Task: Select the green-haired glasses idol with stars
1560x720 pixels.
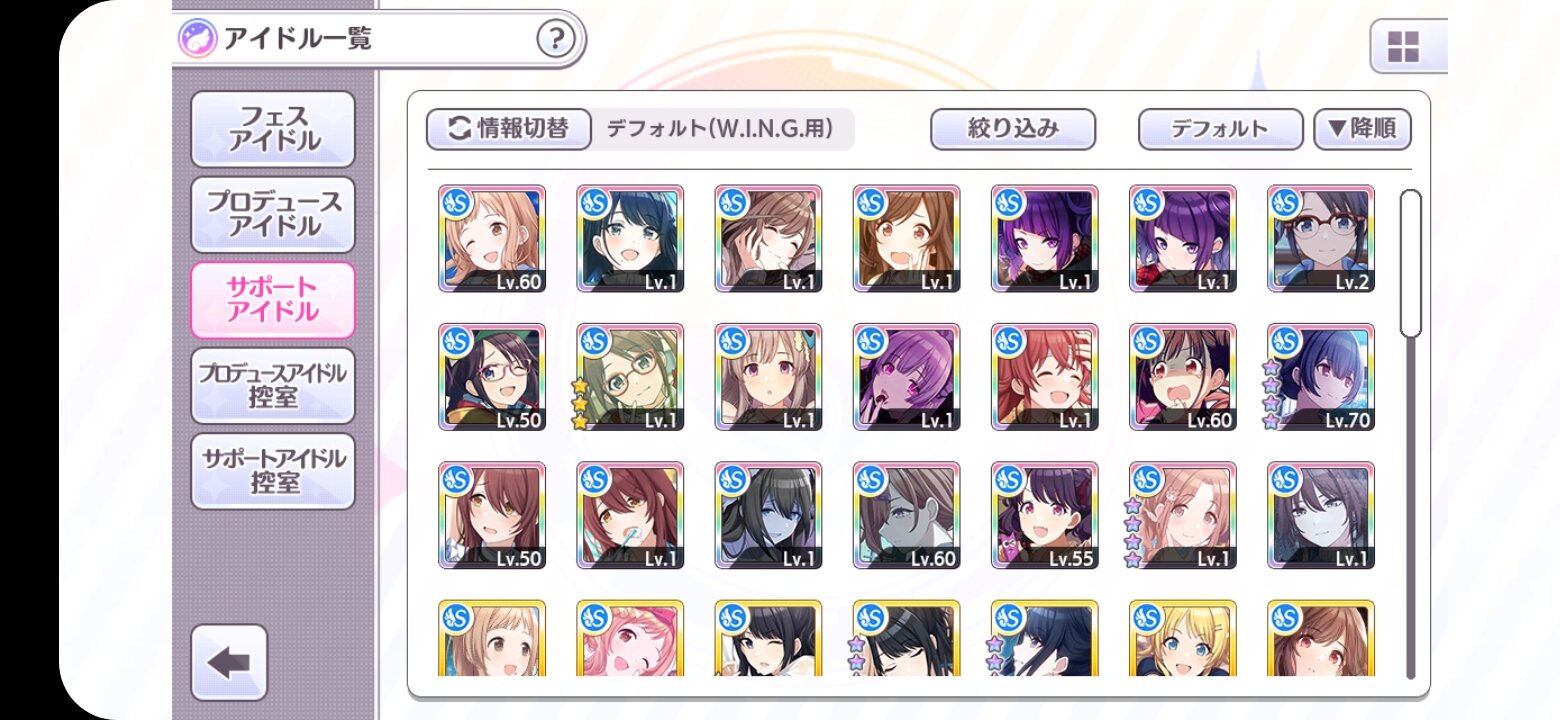Action: (631, 377)
